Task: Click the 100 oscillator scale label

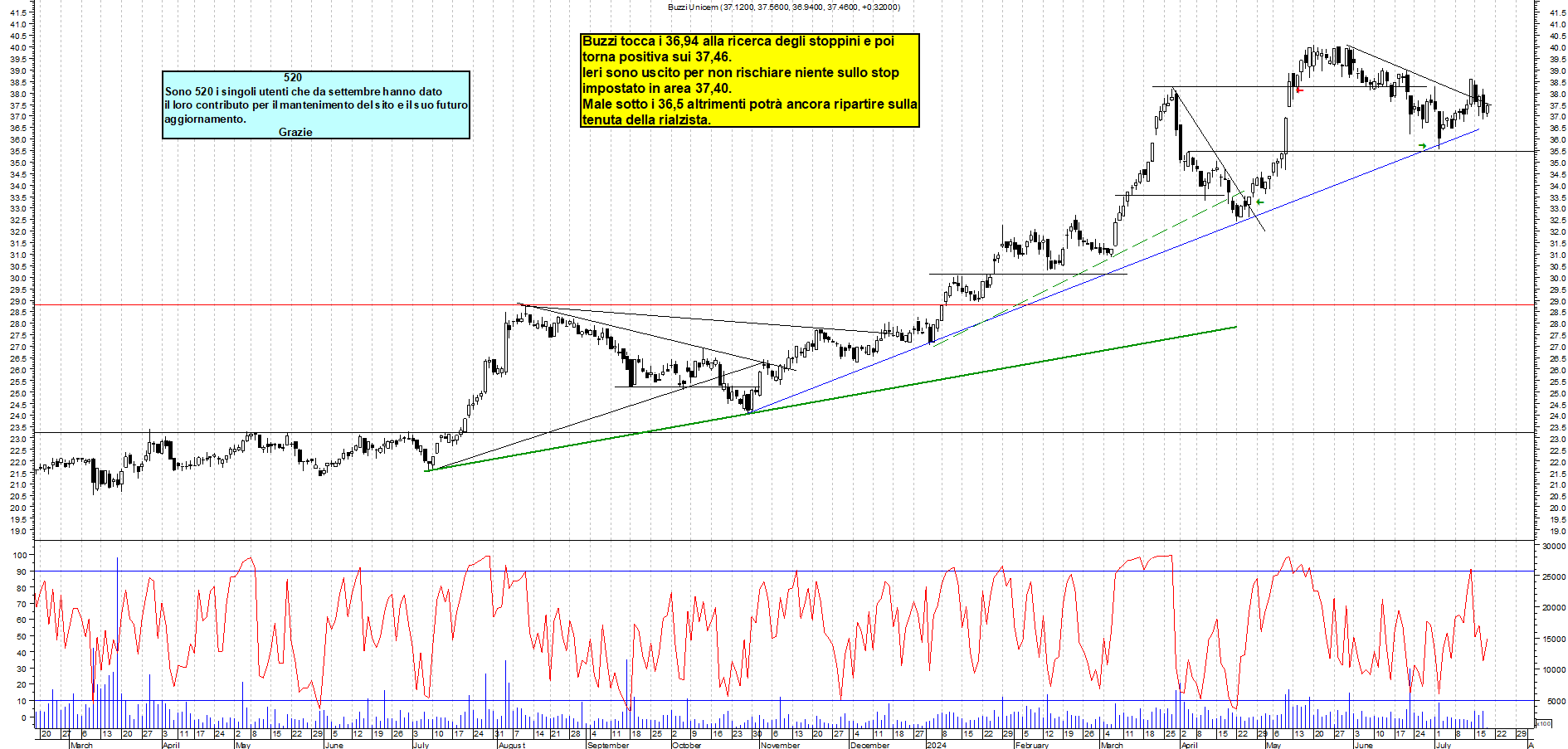Action: (19, 555)
